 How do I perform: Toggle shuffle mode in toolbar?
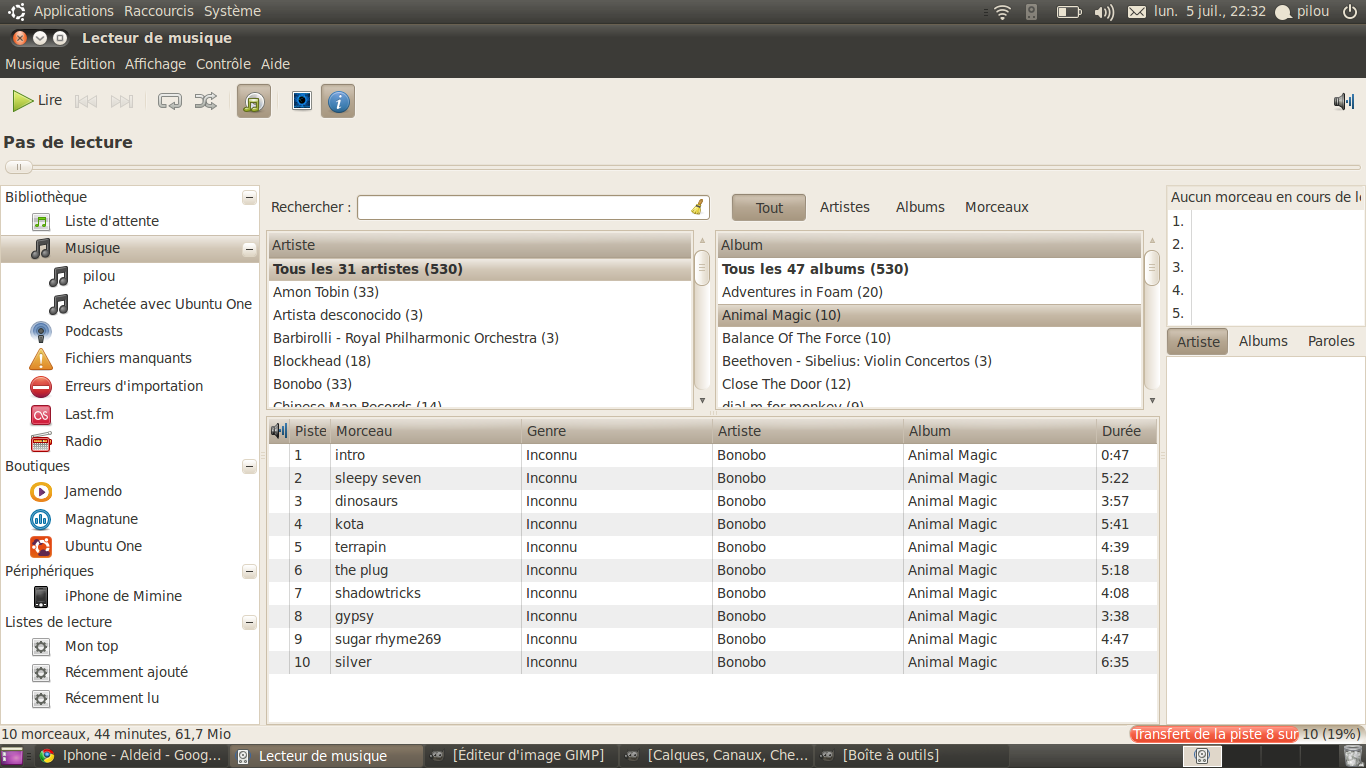coord(205,101)
